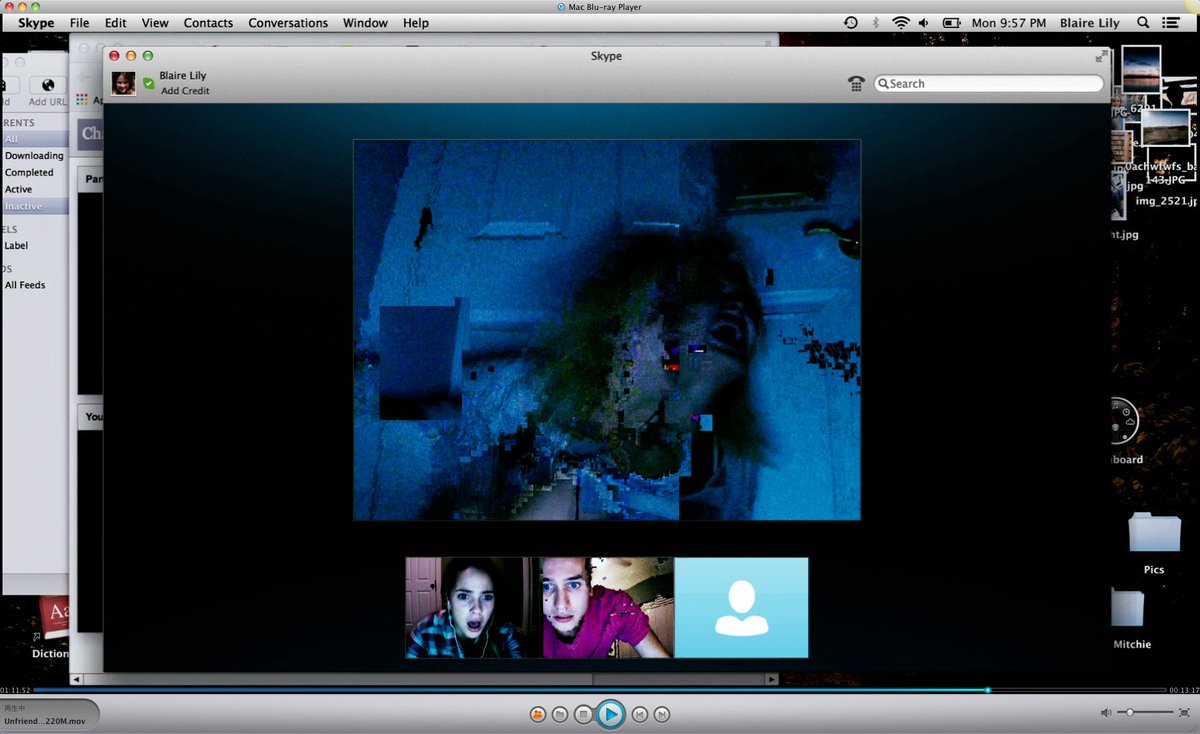Click the open file folder button in player
The width and height of the screenshot is (1200, 734).
pyautogui.click(x=560, y=714)
